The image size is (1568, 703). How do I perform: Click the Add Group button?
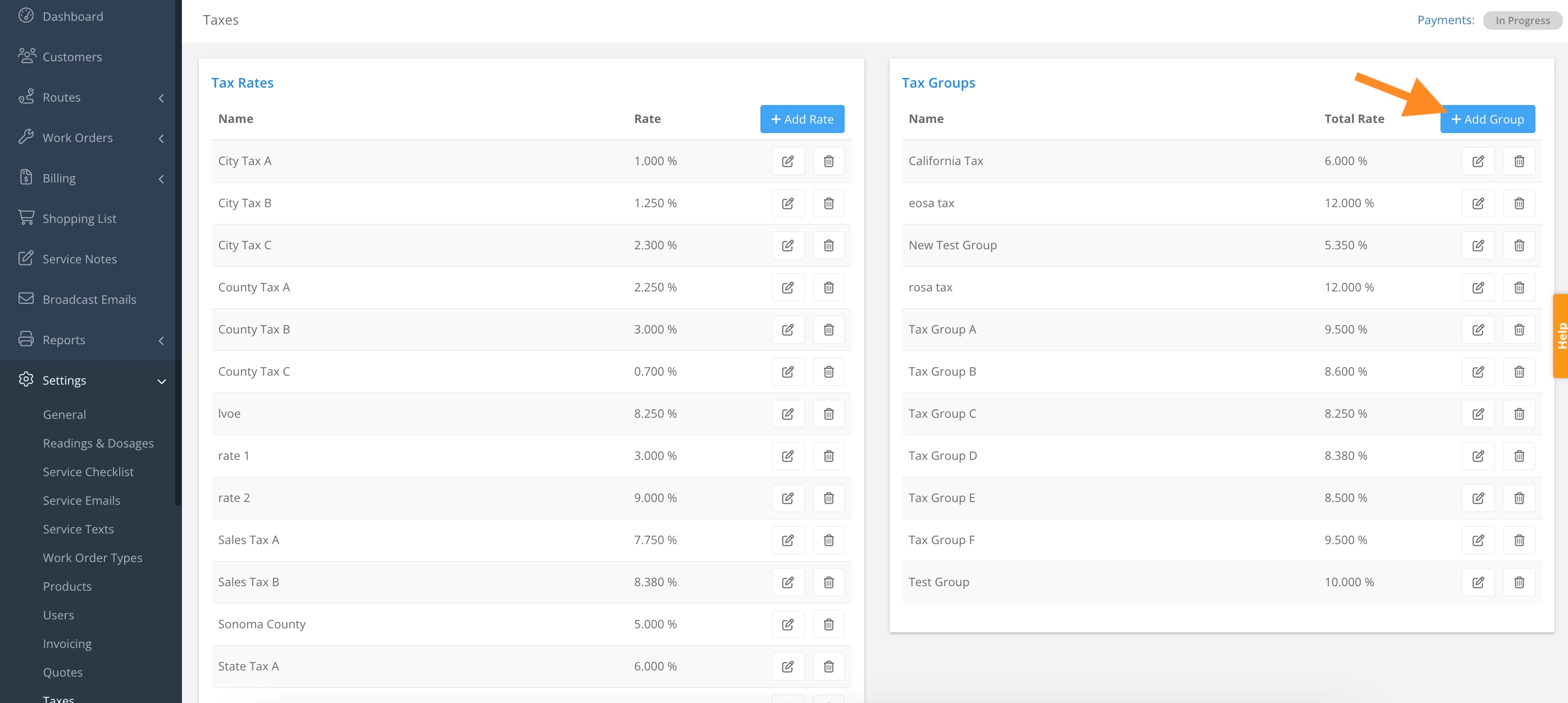tap(1487, 119)
